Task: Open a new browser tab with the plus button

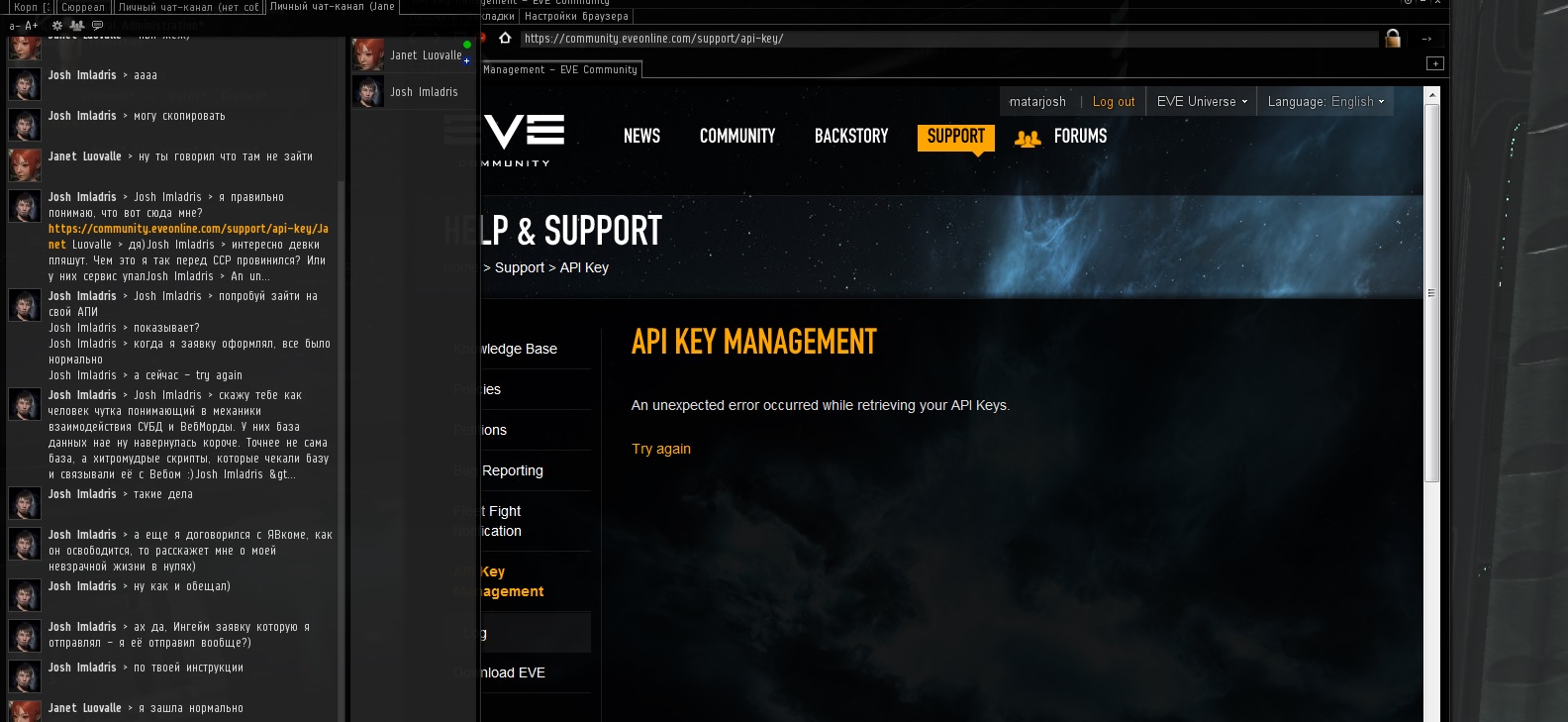Action: coord(1435,63)
